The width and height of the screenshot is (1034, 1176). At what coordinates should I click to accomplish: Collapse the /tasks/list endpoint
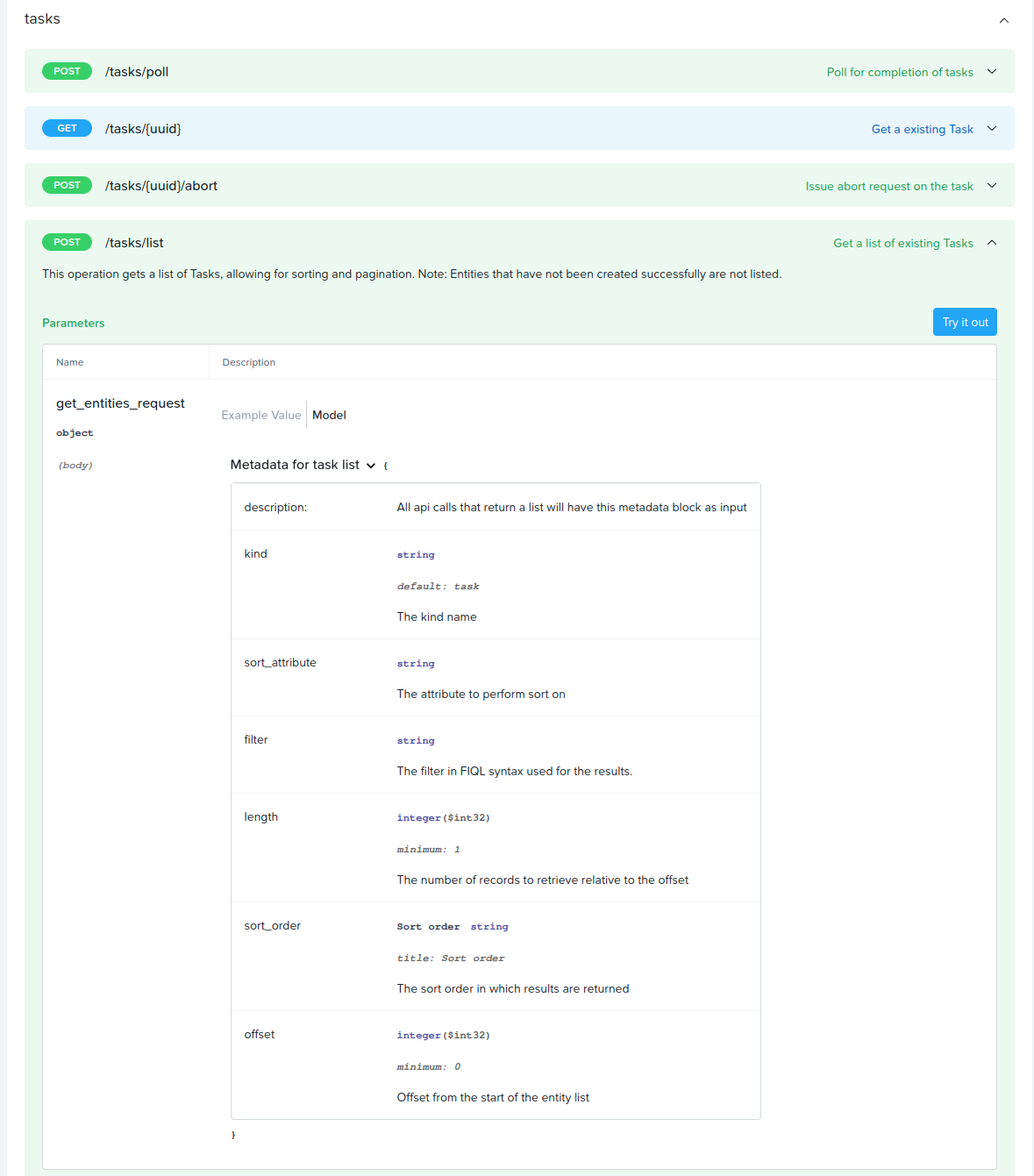(x=992, y=243)
